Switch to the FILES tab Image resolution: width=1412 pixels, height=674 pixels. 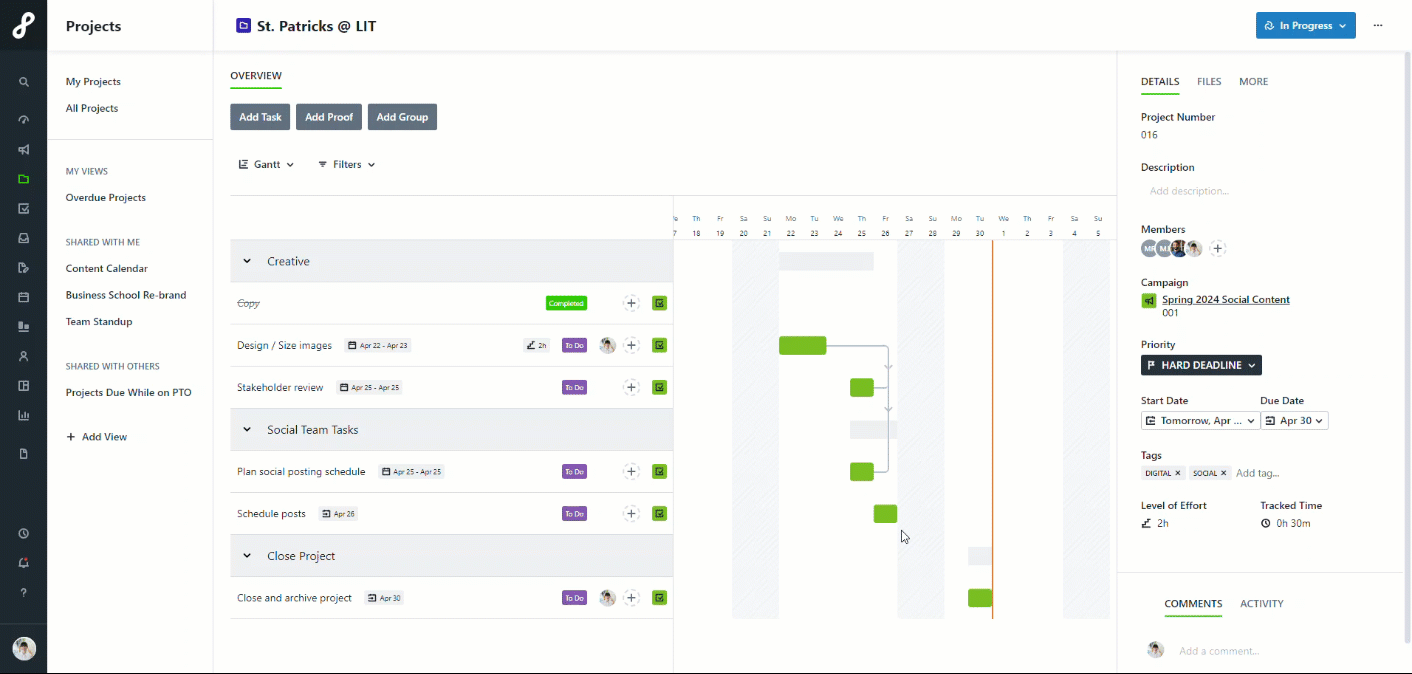point(1209,82)
